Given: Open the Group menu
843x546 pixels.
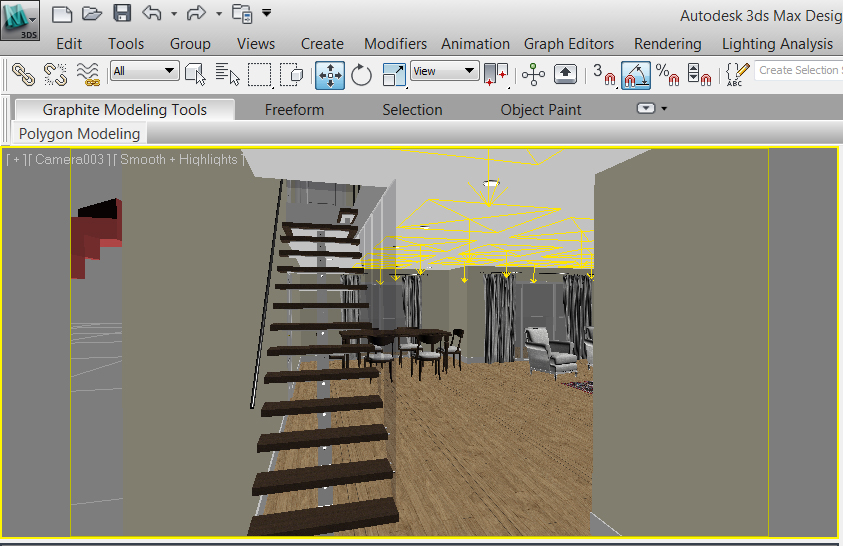Looking at the screenshot, I should pyautogui.click(x=190, y=44).
